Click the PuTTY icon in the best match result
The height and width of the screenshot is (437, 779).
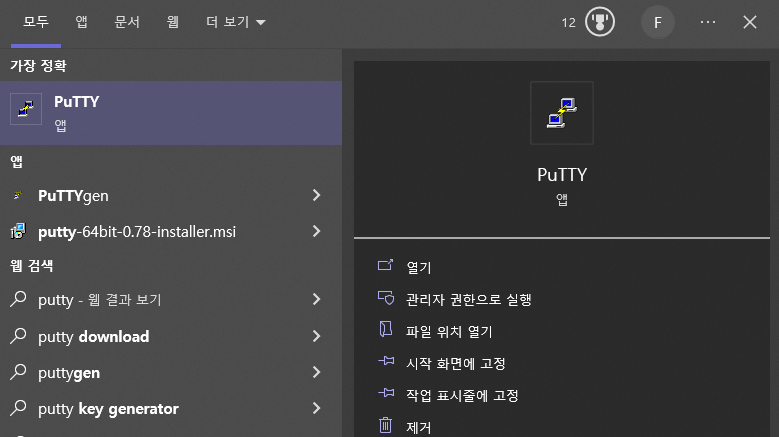[x=26, y=108]
